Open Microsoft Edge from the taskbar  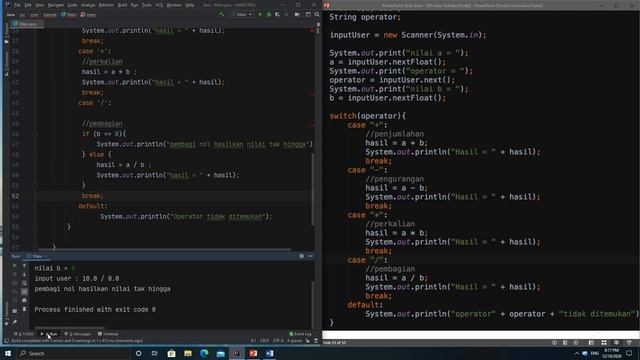[x=204, y=353]
